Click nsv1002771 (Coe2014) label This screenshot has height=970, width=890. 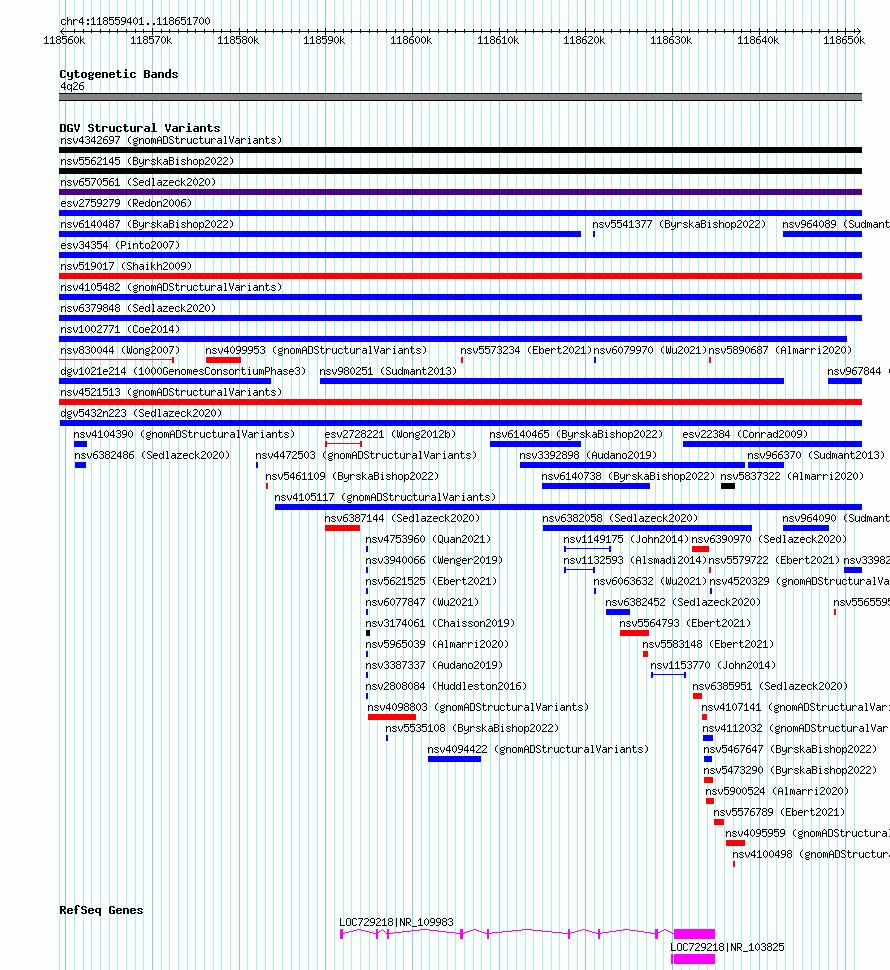[x=120, y=330]
